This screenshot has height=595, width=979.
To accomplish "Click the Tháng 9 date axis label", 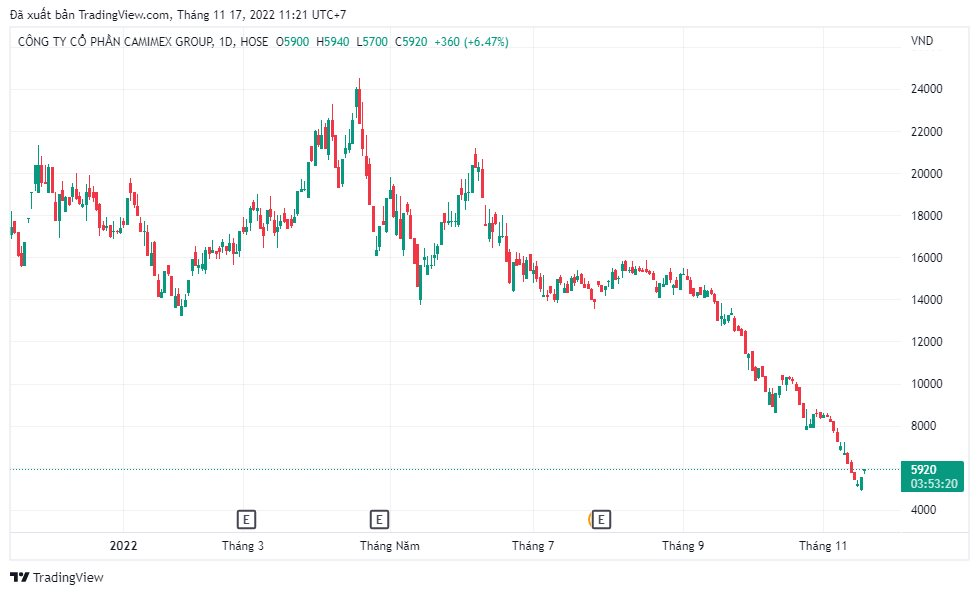I will [683, 546].
